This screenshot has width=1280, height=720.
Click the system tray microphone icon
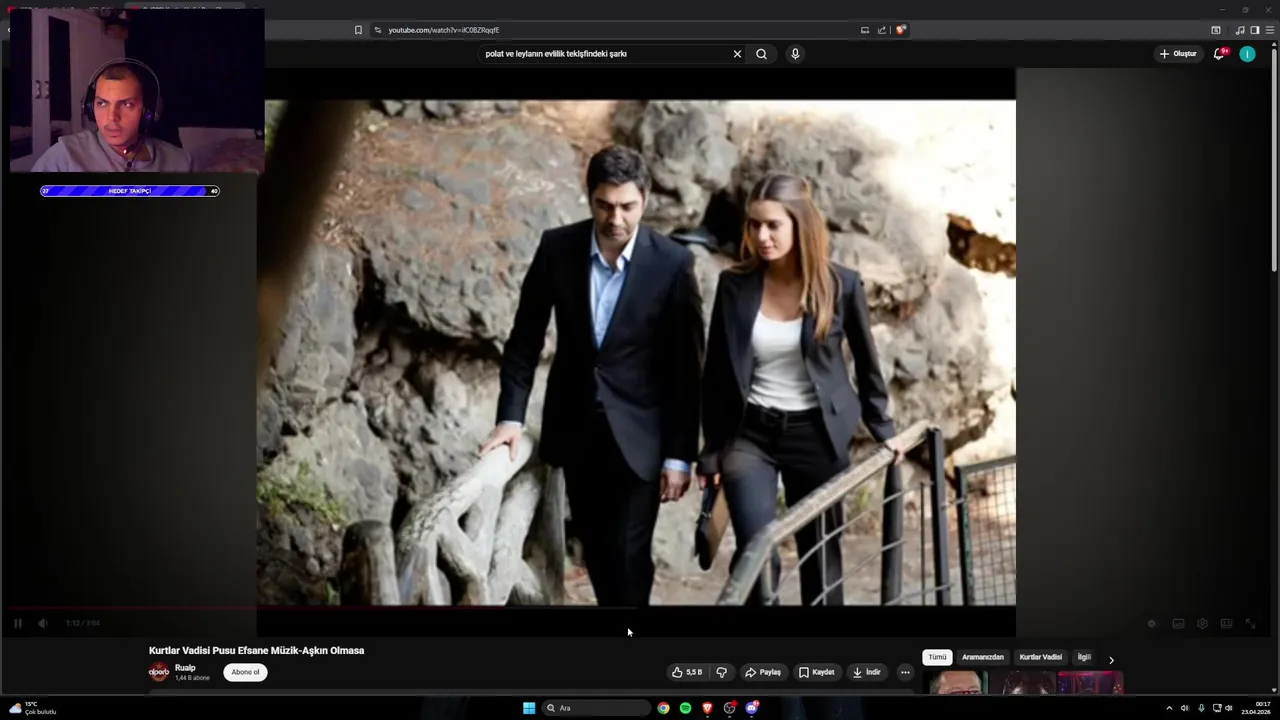[x=1201, y=708]
